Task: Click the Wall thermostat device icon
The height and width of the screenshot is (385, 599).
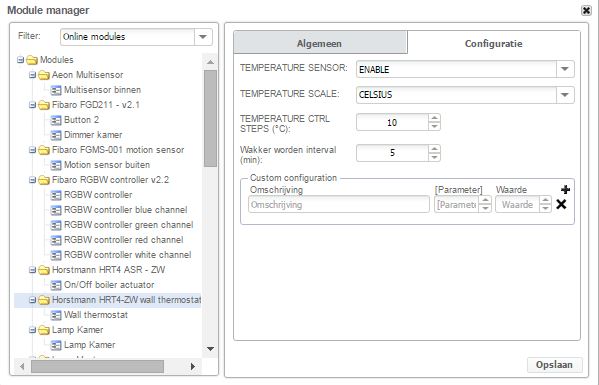Action: point(56,315)
